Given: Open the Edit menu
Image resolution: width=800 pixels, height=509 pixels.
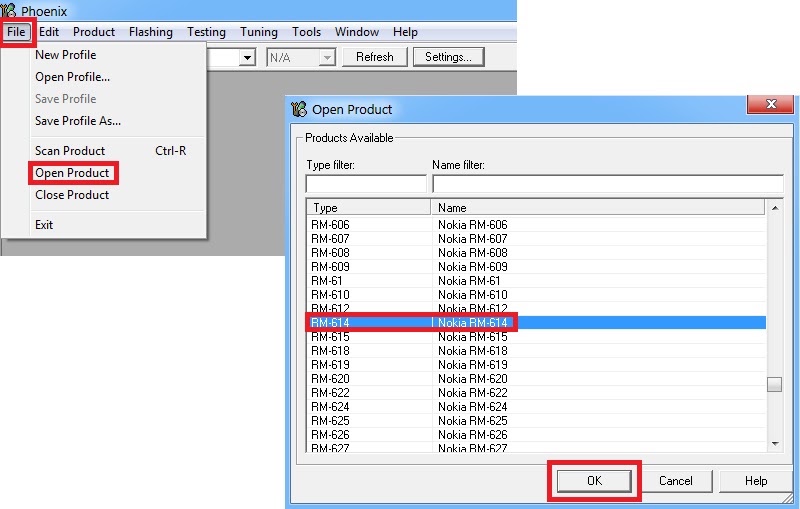Looking at the screenshot, I should (49, 32).
